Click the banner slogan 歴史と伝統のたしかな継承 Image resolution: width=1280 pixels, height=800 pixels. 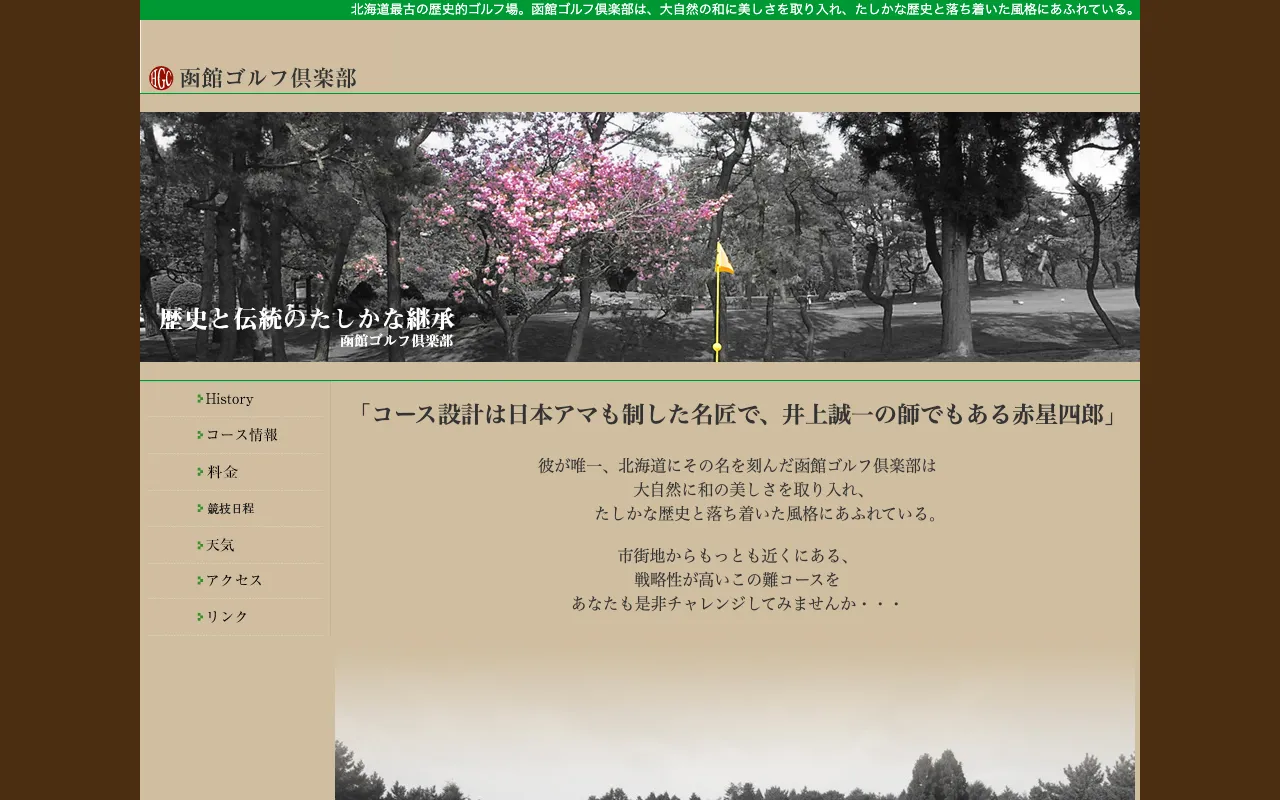pos(306,319)
